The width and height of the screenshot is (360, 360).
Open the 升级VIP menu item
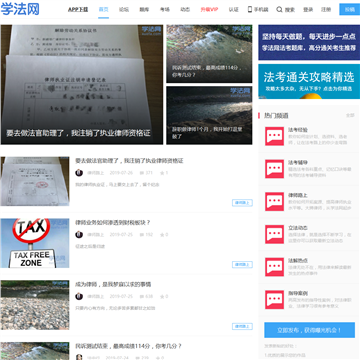coord(209,10)
